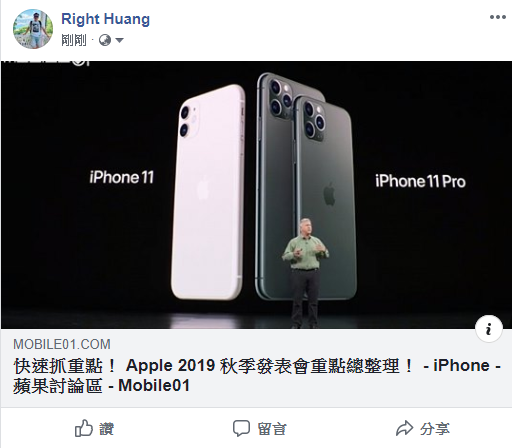Click the white iPhone 11 in the preview image
This screenshot has height=448, width=512.
click(208, 192)
